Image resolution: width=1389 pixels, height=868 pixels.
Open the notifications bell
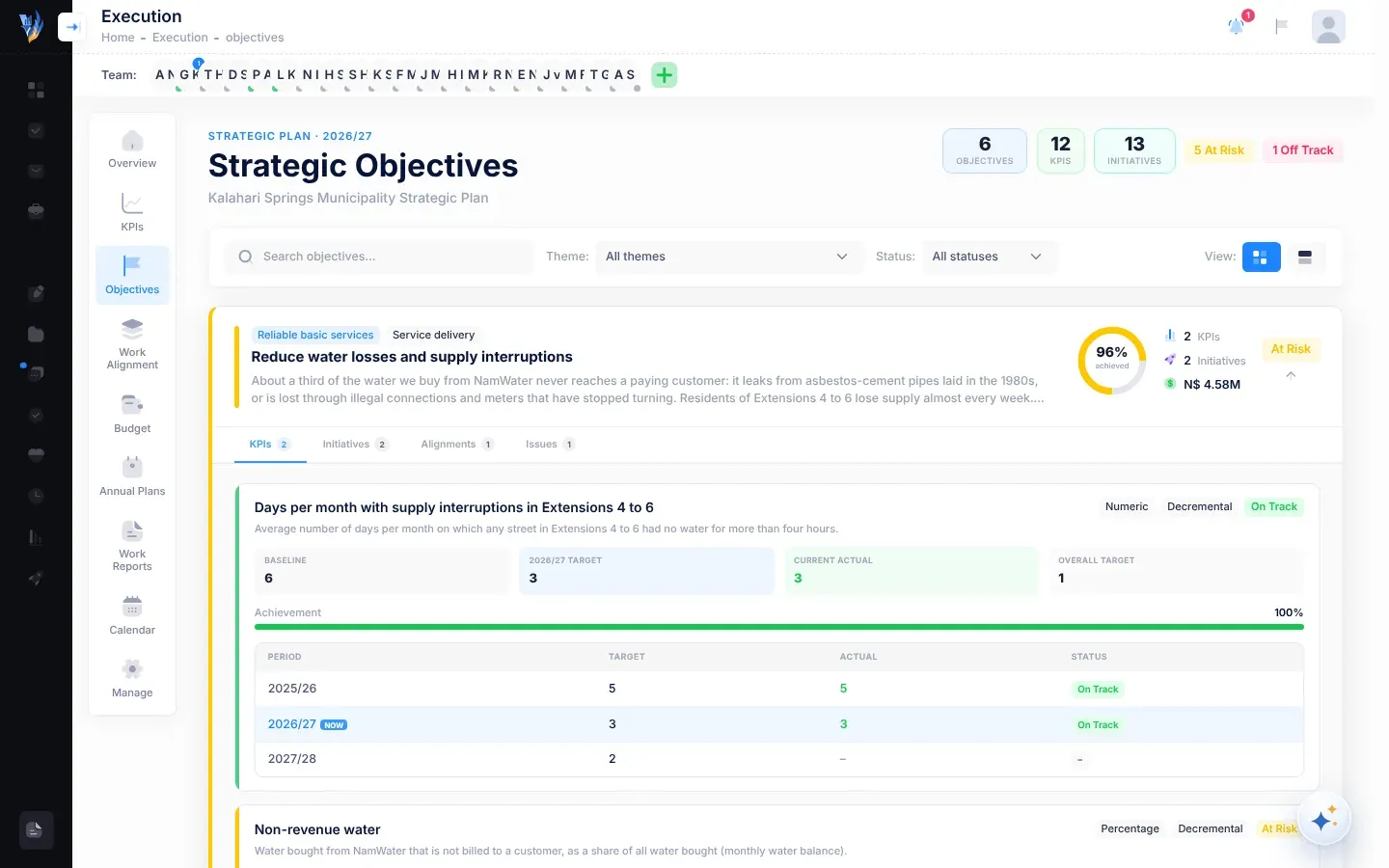tap(1237, 26)
